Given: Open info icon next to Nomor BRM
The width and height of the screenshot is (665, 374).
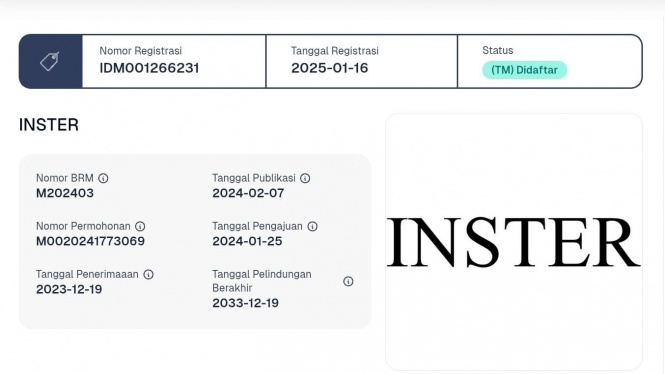Looking at the screenshot, I should click(103, 178).
